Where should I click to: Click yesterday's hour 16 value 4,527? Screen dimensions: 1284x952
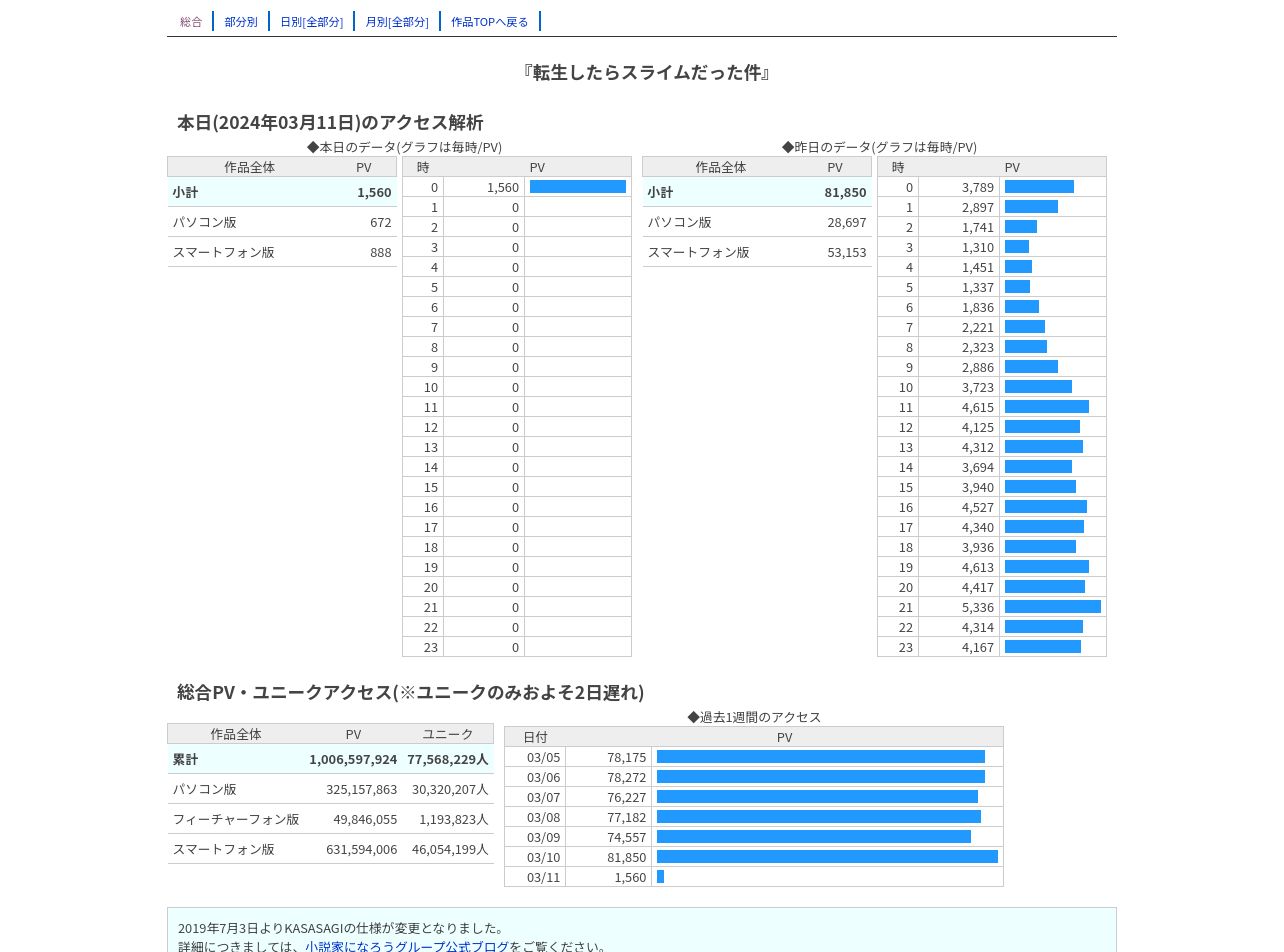coord(978,507)
